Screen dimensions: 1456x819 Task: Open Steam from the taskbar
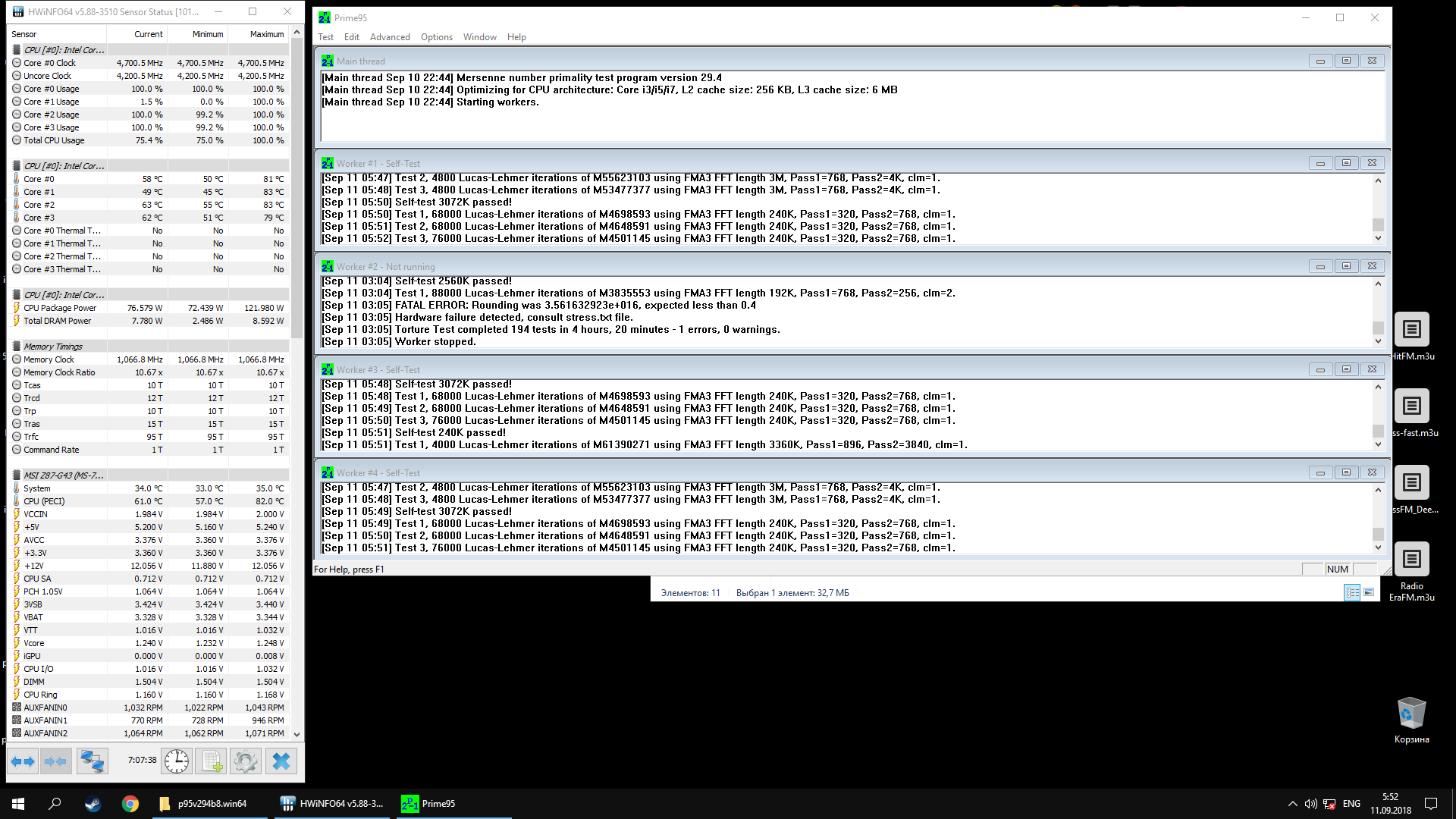click(93, 804)
